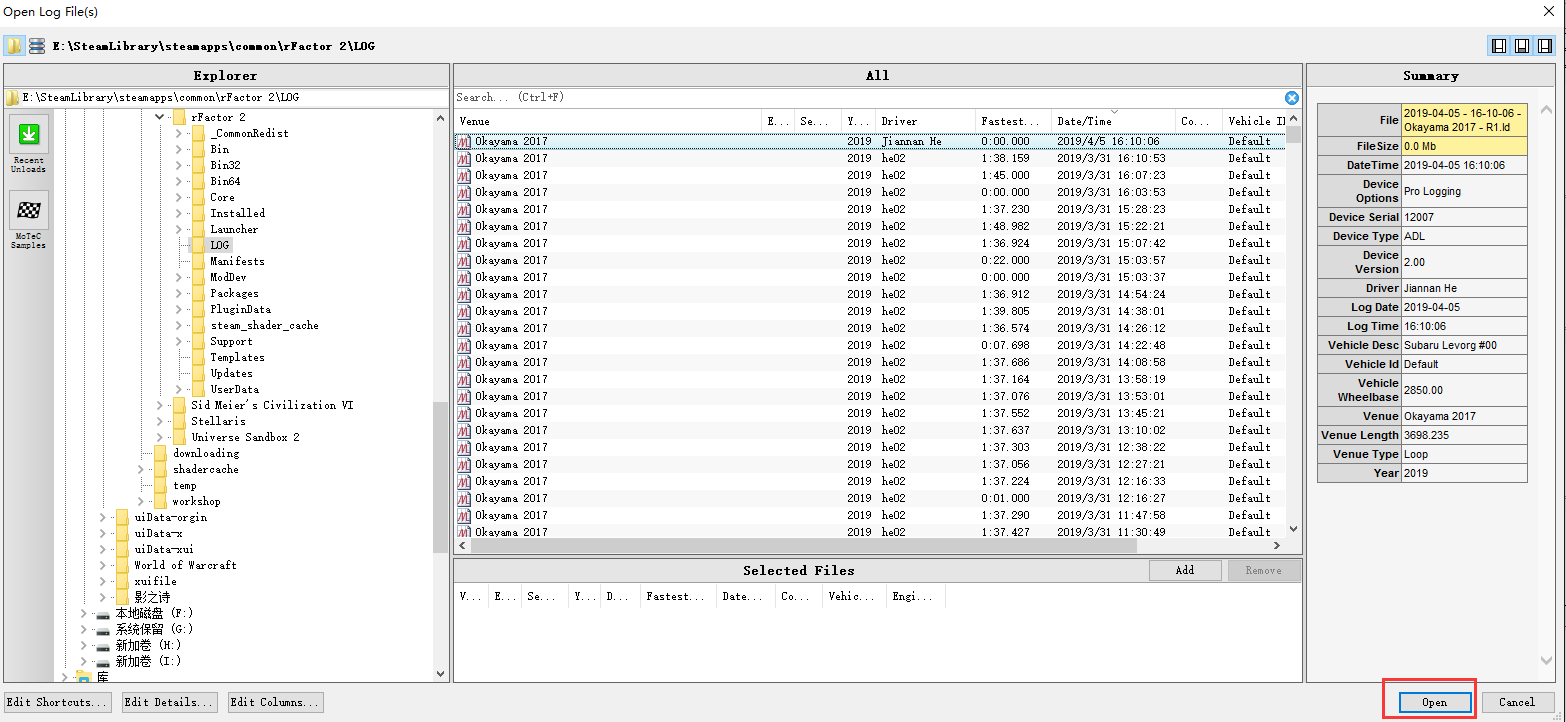The image size is (1566, 722).
Task: Click the file icon in the 1:38.159 row
Action: pyautogui.click(x=463, y=159)
